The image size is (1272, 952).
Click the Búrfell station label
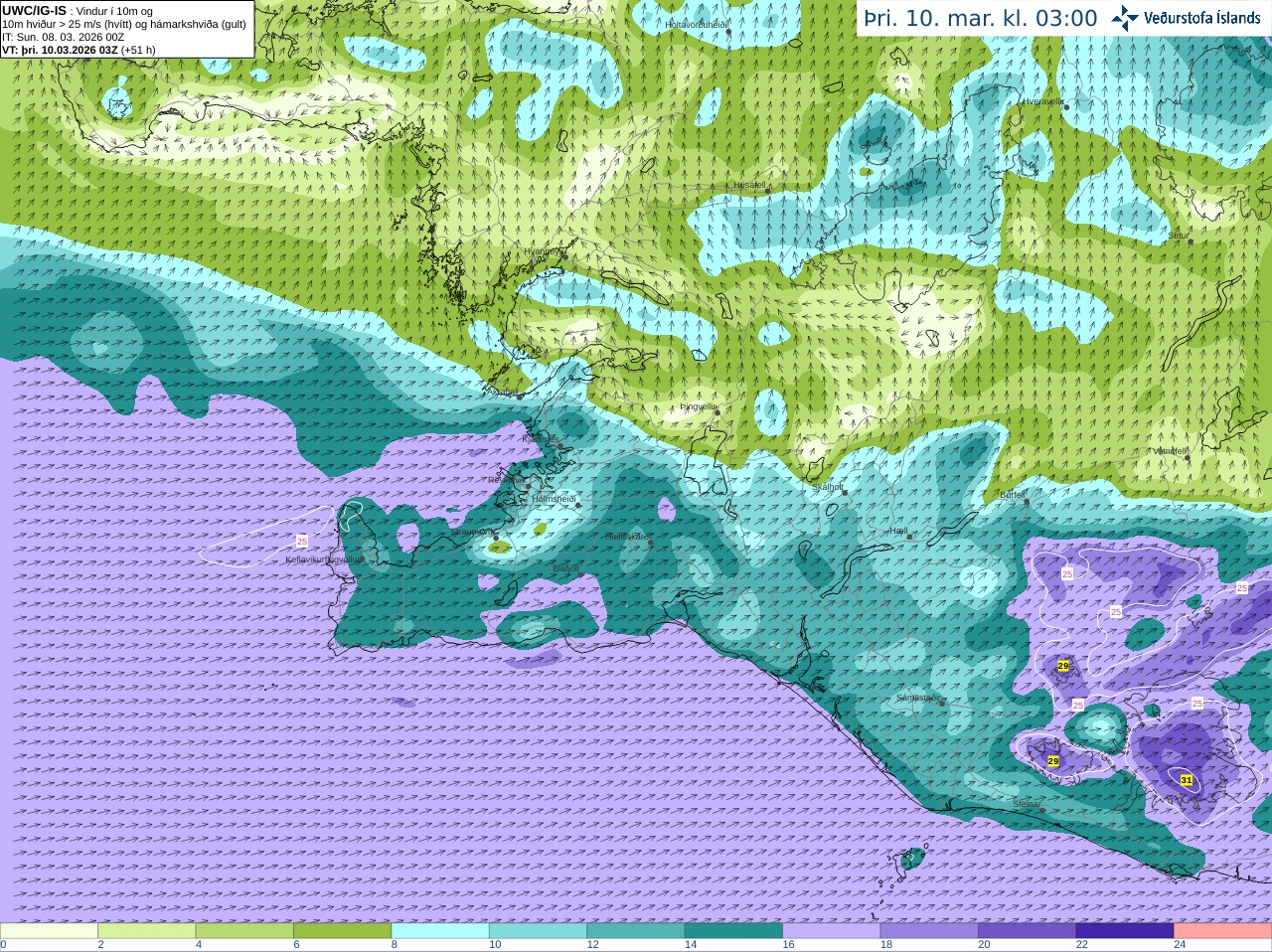(1013, 494)
